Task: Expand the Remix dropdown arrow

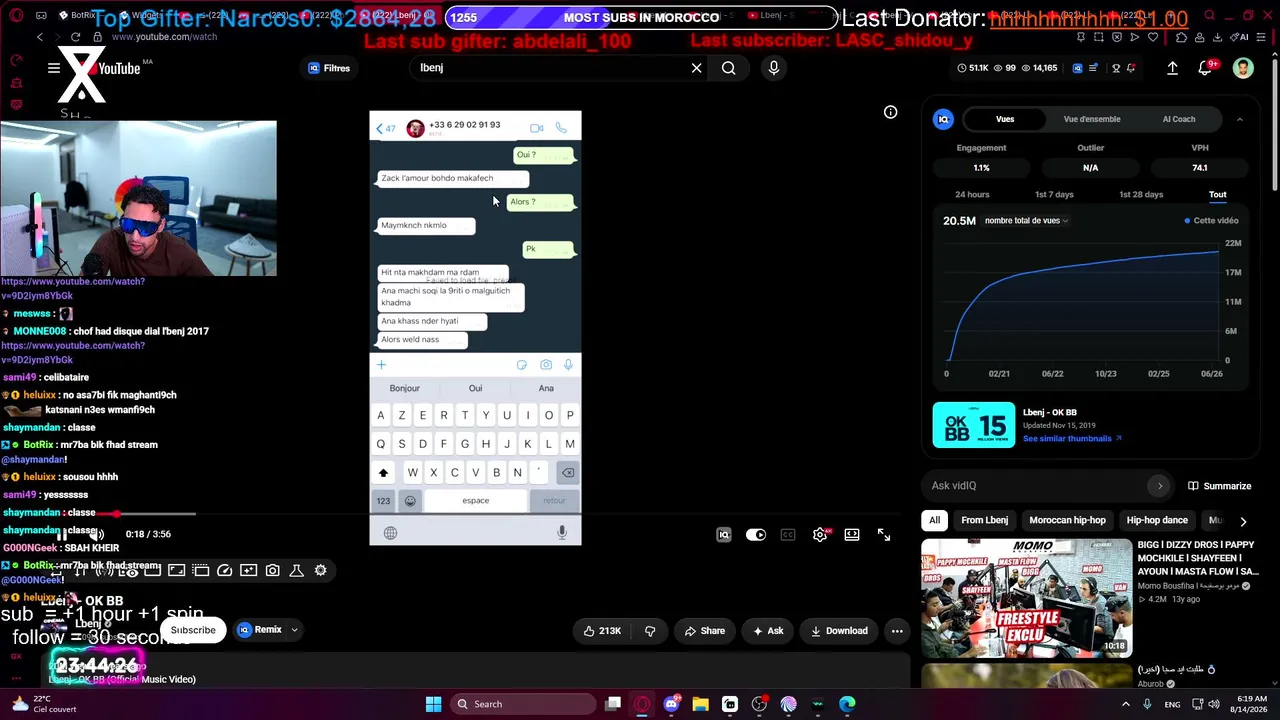Action: tap(295, 630)
